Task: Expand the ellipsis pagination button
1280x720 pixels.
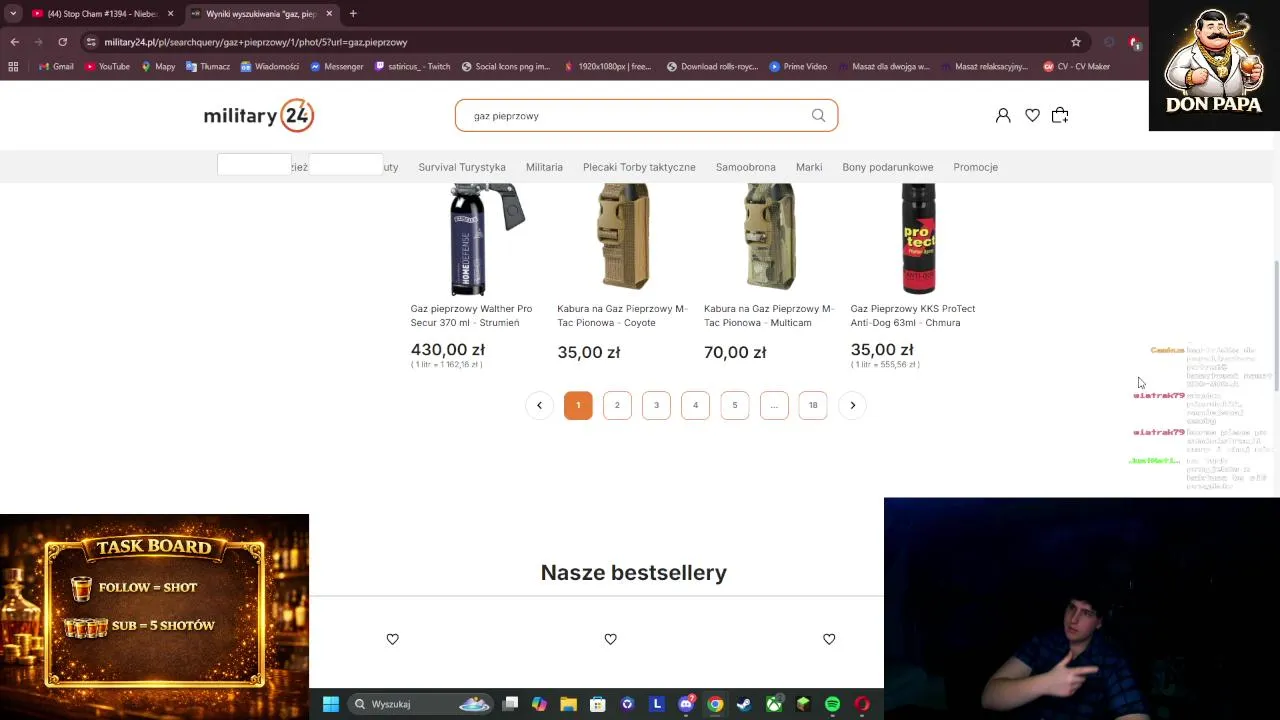Action: point(774,405)
